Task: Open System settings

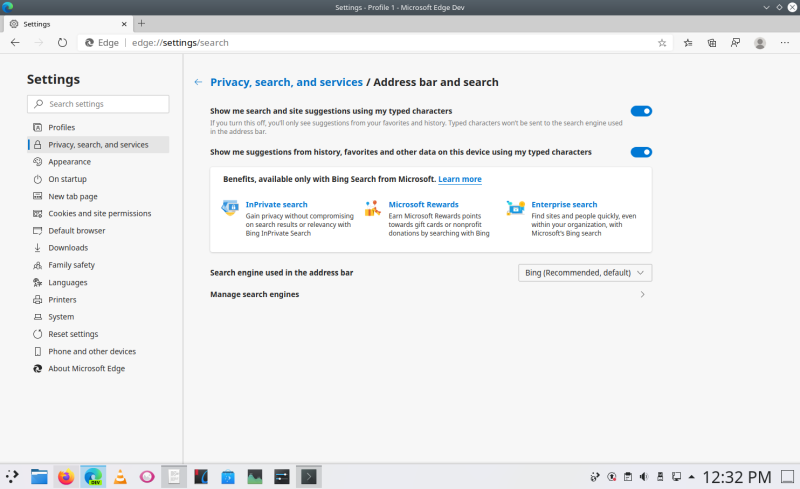Action: 98,317
